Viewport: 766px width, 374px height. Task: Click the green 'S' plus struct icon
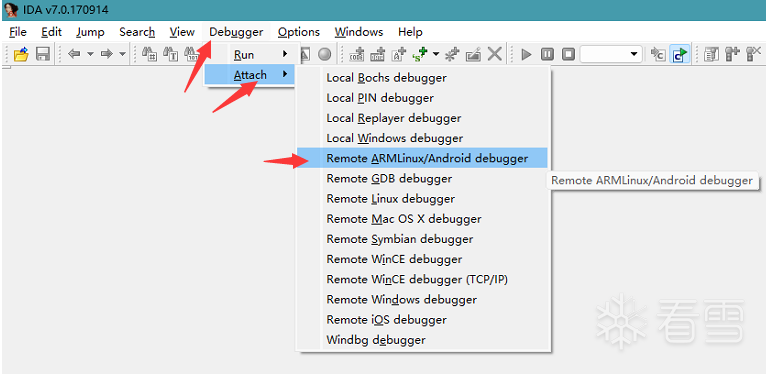(x=420, y=54)
